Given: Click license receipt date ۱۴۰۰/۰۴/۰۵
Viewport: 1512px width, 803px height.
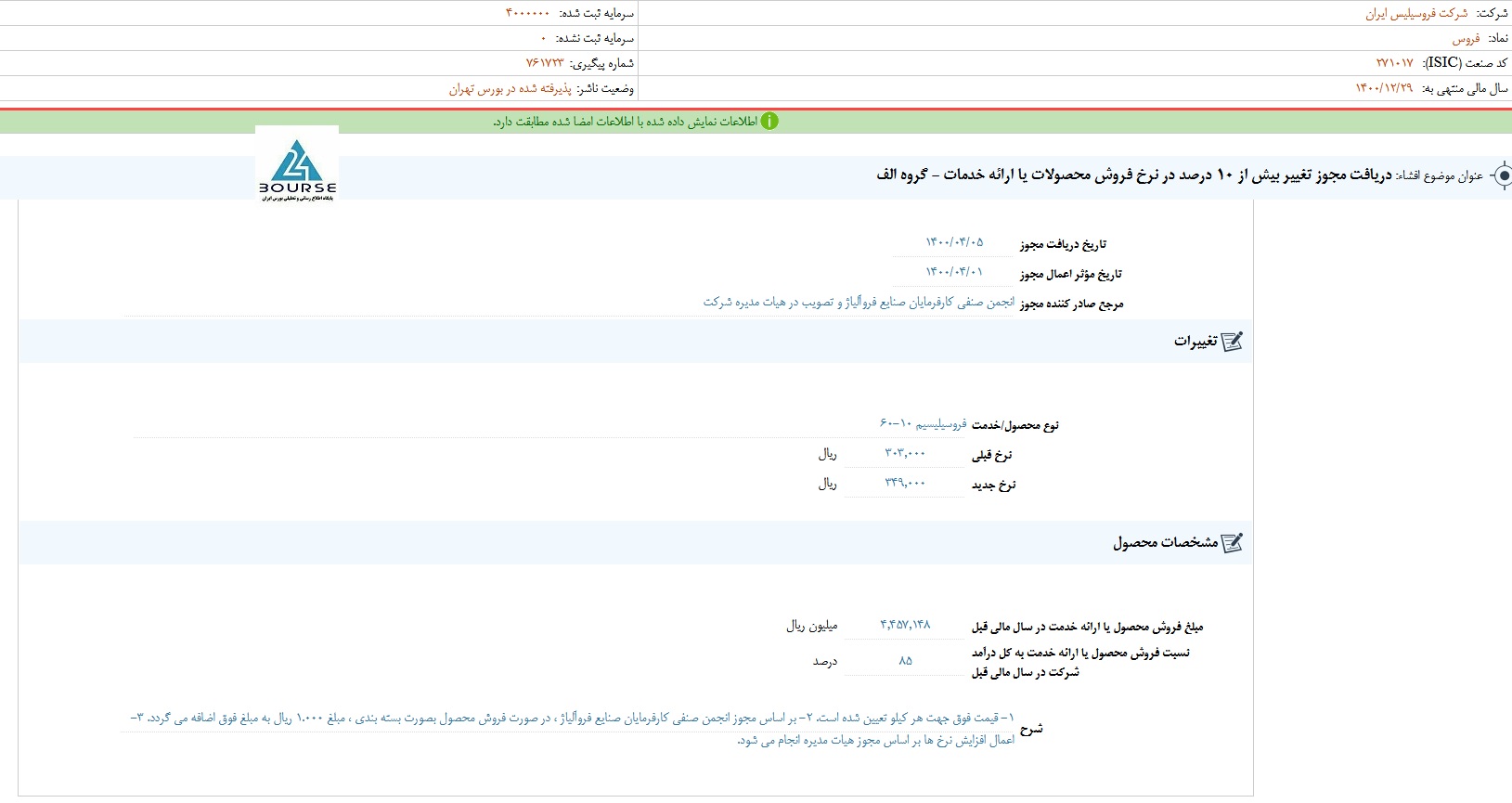Looking at the screenshot, I should click(x=954, y=242).
